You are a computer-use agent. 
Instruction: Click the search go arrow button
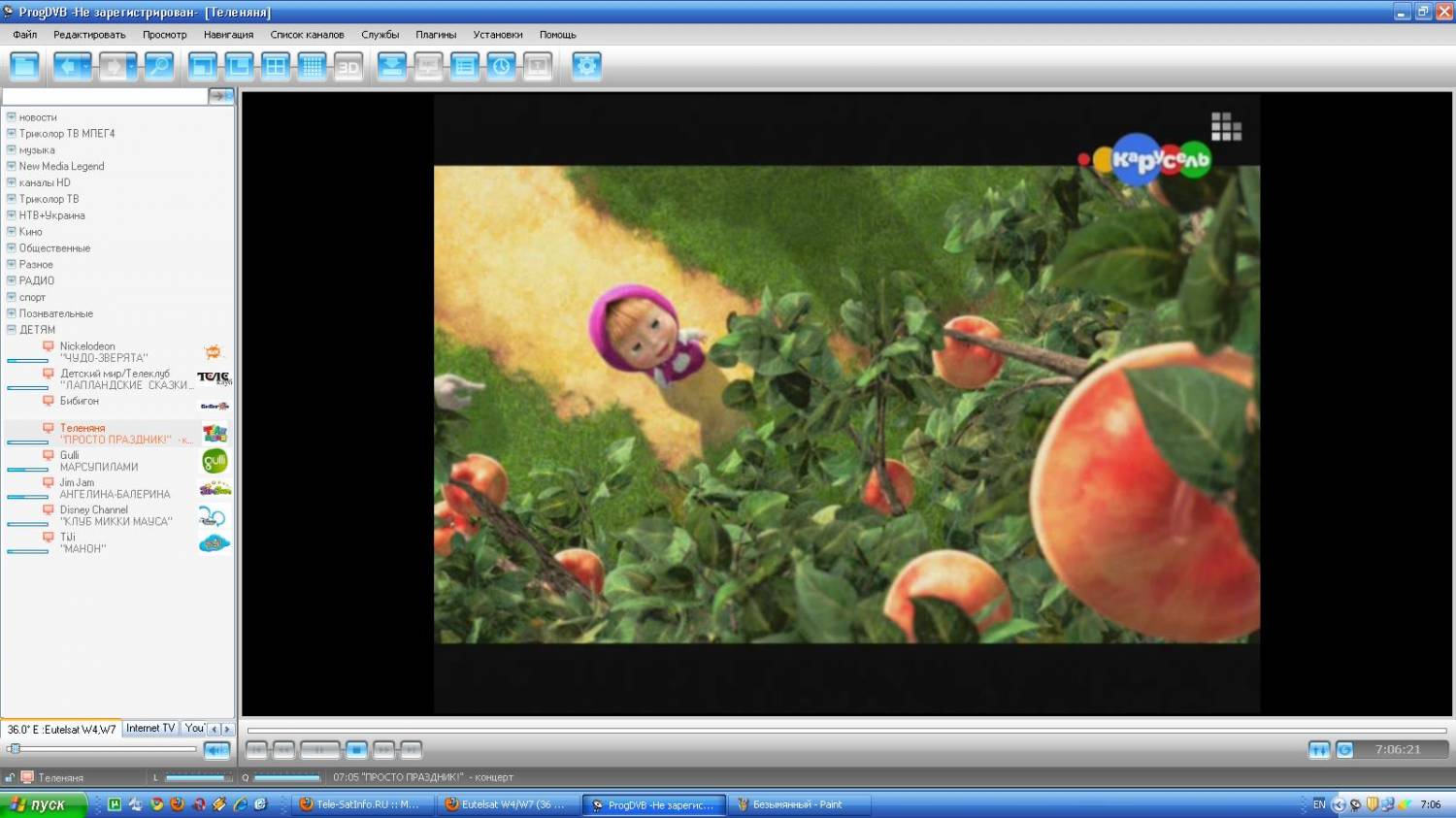pos(221,96)
